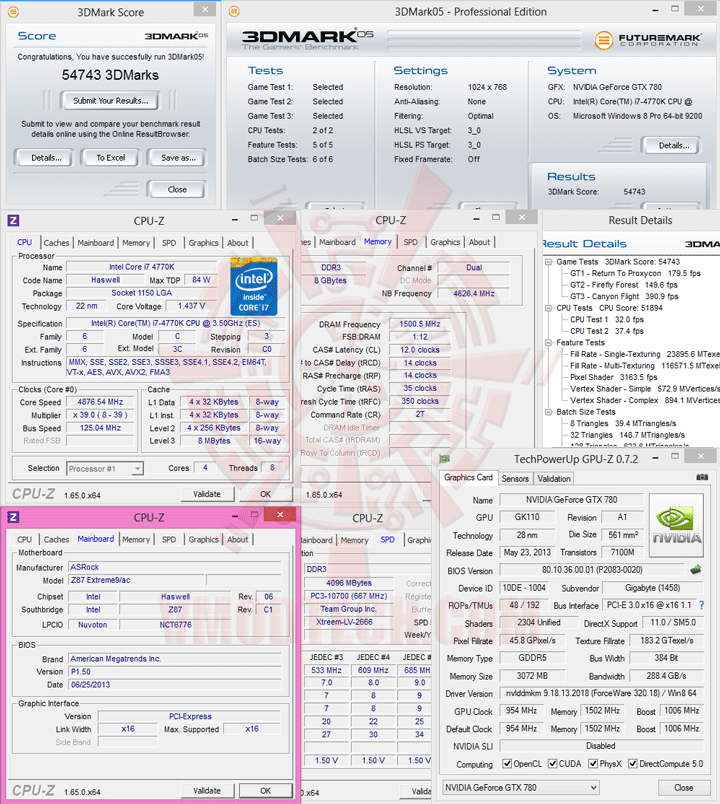Viewport: 720px width, 804px height.
Task: Click the Driver Version field in GPU-Z
Action: pyautogui.click(x=602, y=693)
